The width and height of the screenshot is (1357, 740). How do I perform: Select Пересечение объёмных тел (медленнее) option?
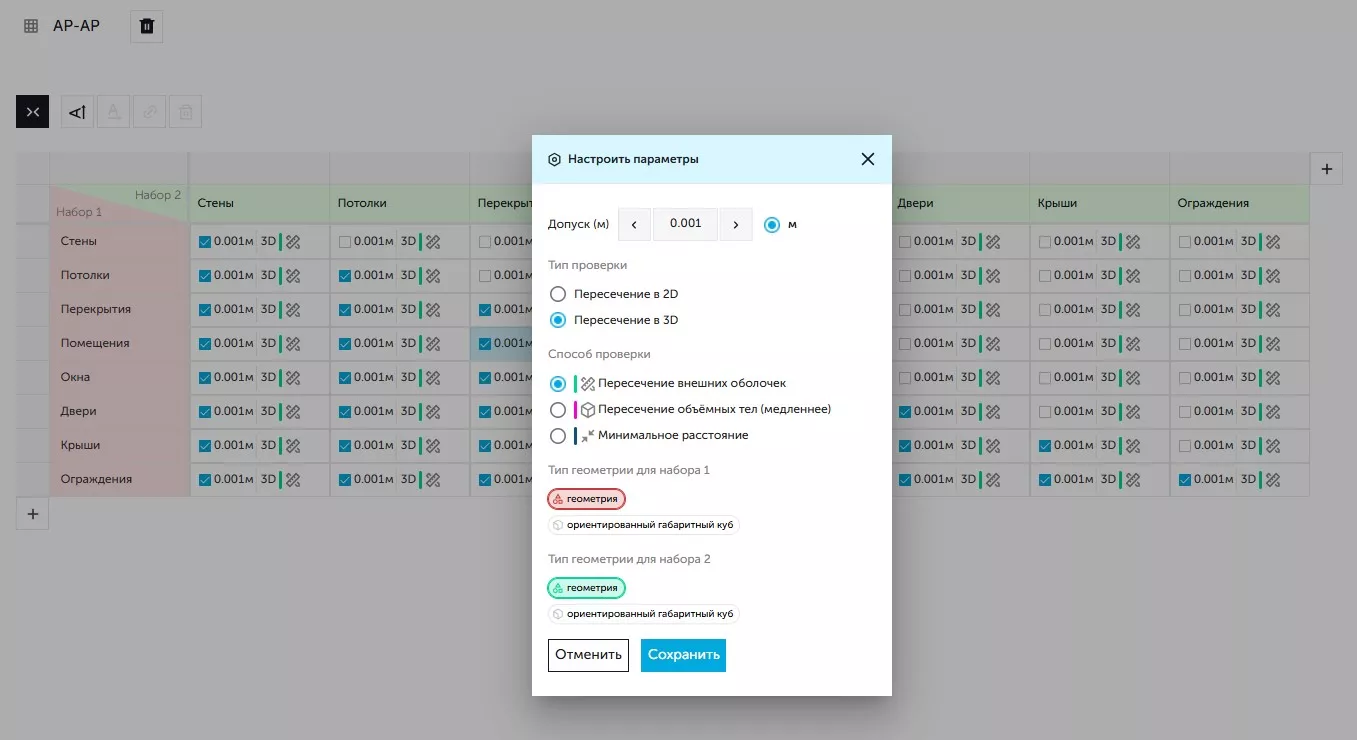[558, 409]
